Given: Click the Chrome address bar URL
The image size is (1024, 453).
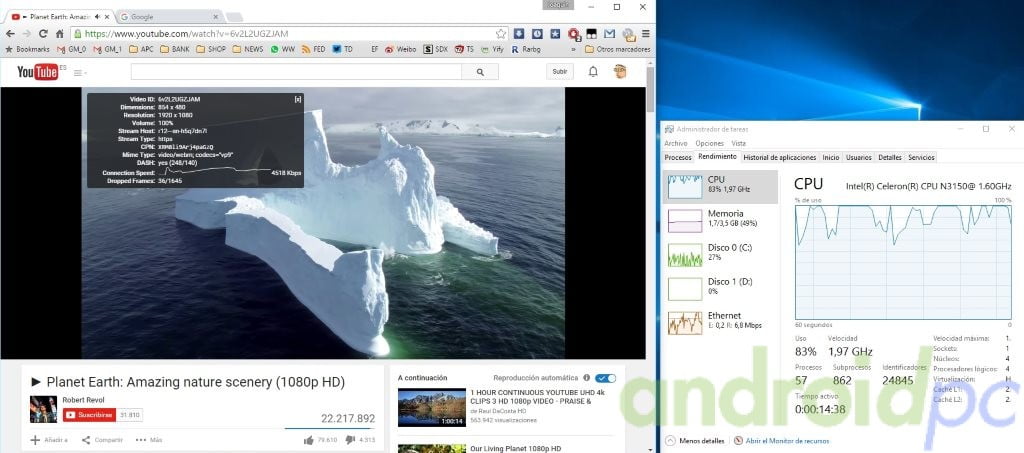Looking at the screenshot, I should [x=186, y=33].
